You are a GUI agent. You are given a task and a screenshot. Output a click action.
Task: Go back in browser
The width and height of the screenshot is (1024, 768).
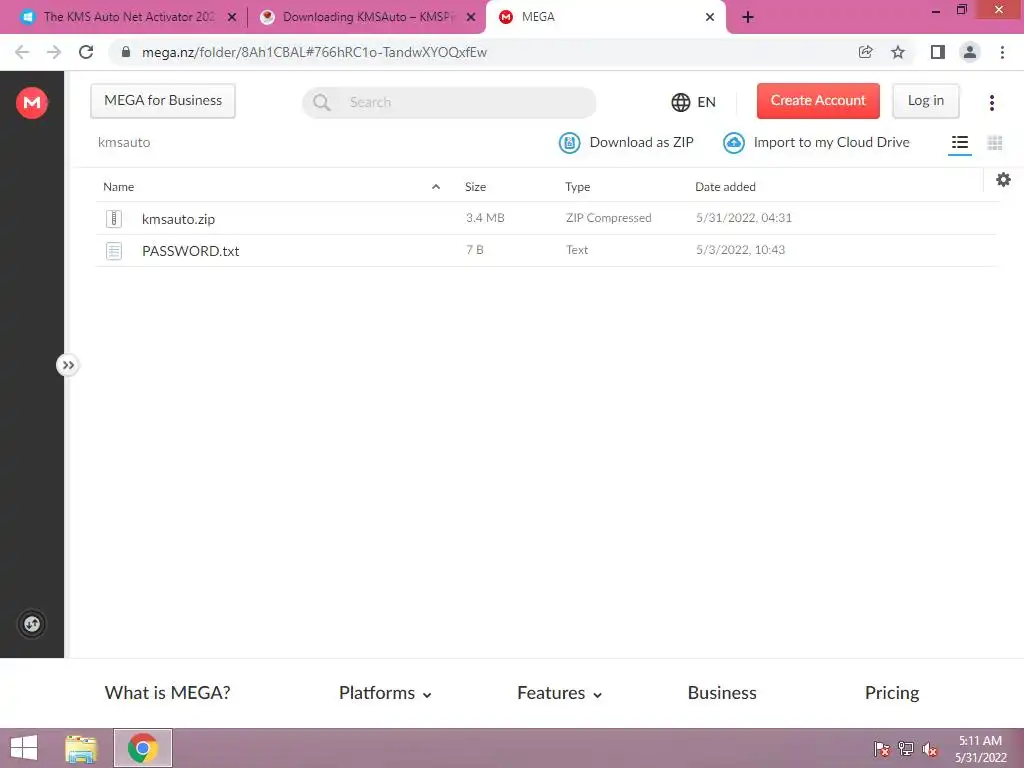coord(22,52)
